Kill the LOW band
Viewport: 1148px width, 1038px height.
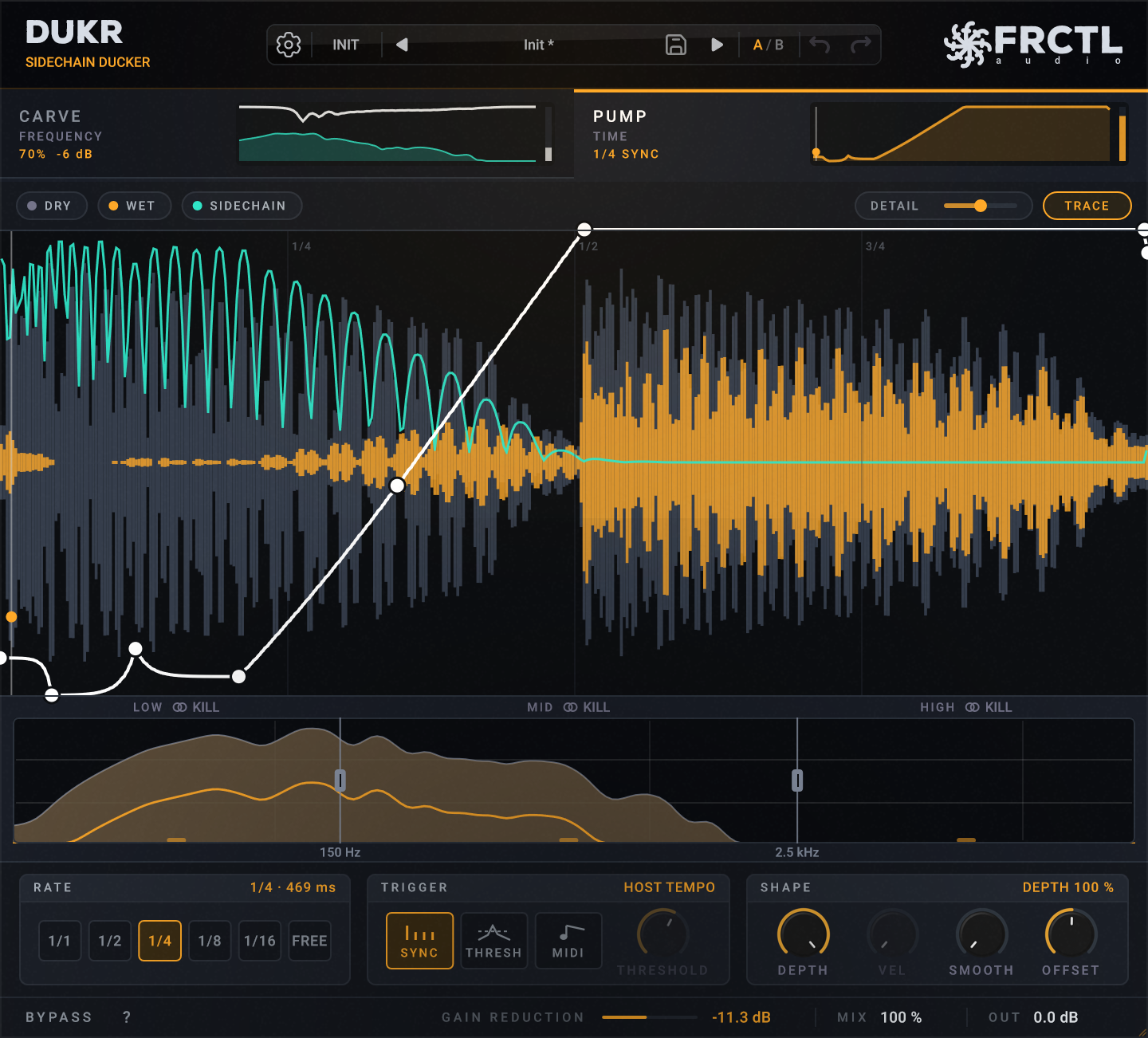[x=206, y=707]
